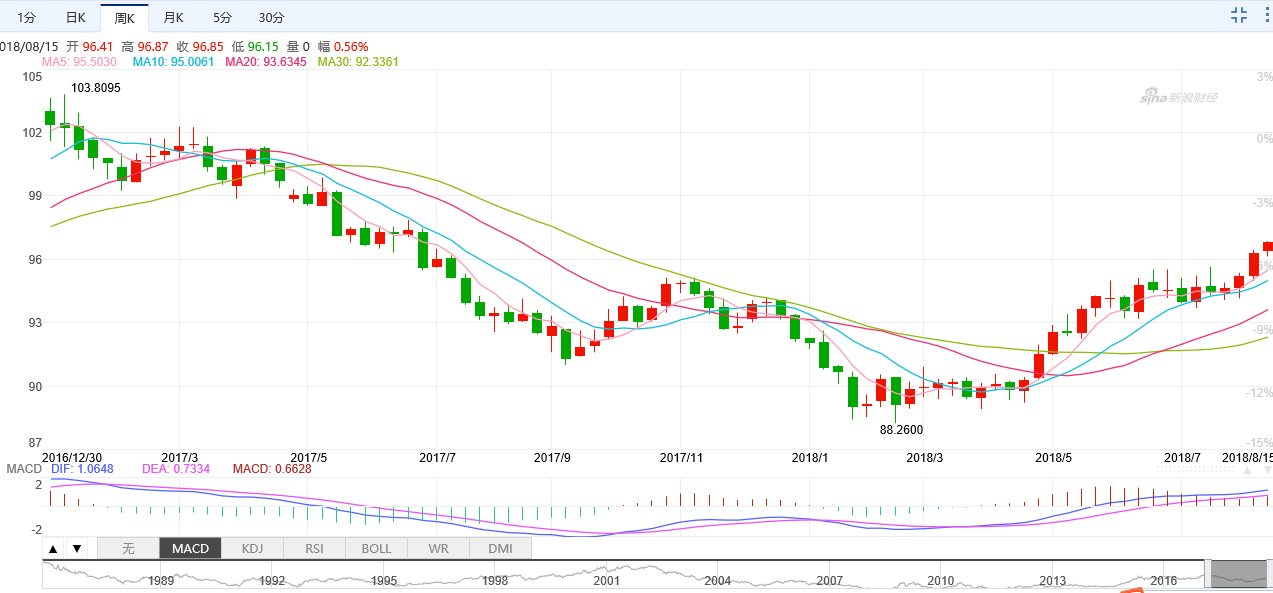1273x593 pixels.
Task: Enable the DMI indicator
Action: (500, 548)
